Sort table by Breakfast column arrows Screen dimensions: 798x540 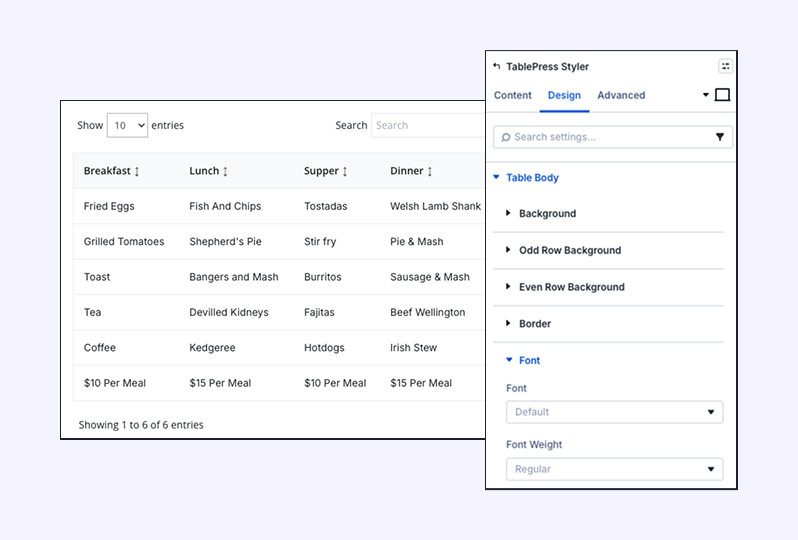click(137, 172)
